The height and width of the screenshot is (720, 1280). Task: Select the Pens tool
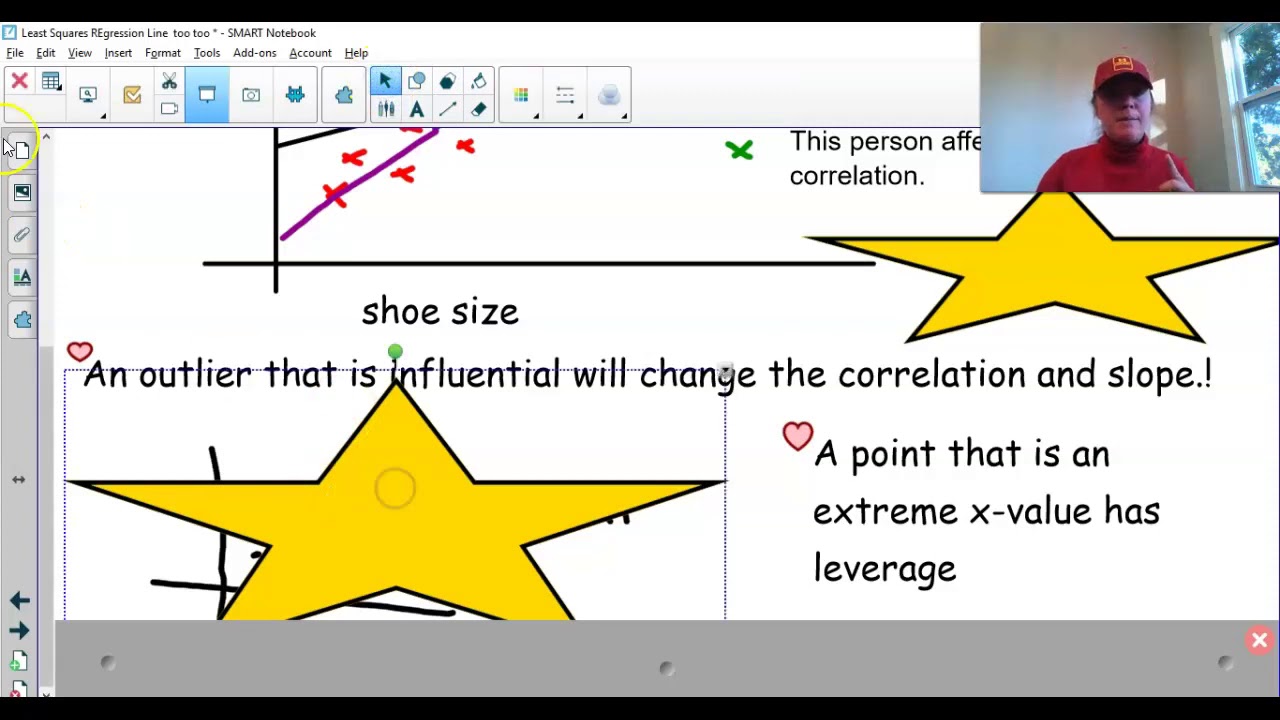385,109
